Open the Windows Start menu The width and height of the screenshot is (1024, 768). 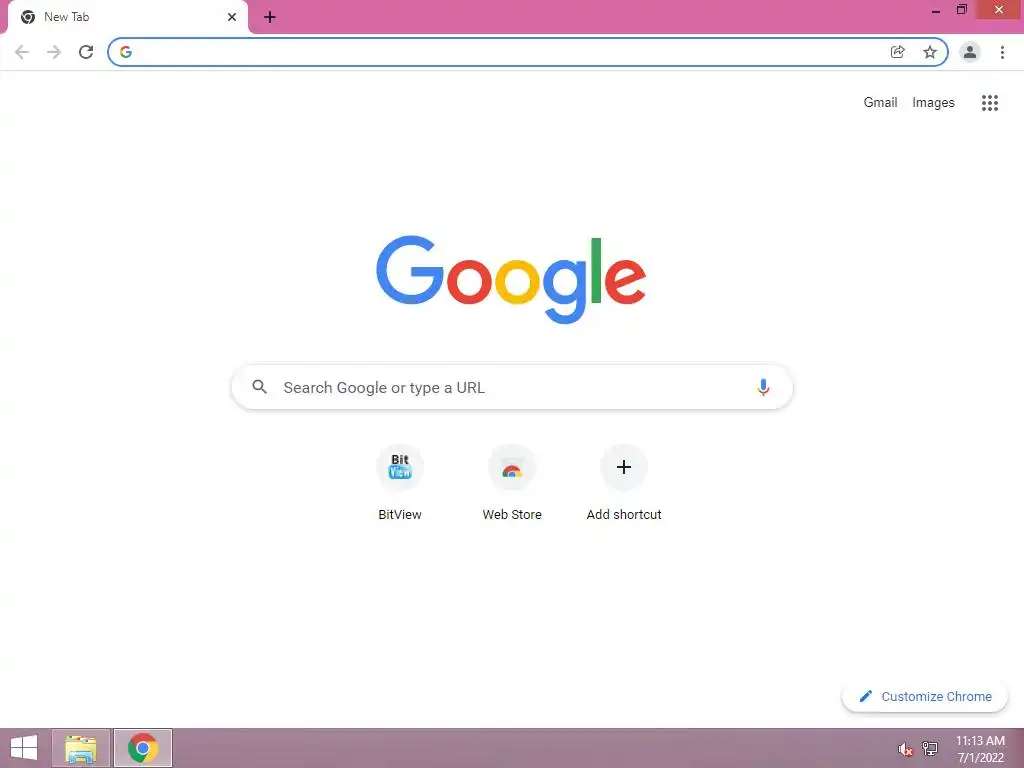(x=24, y=748)
